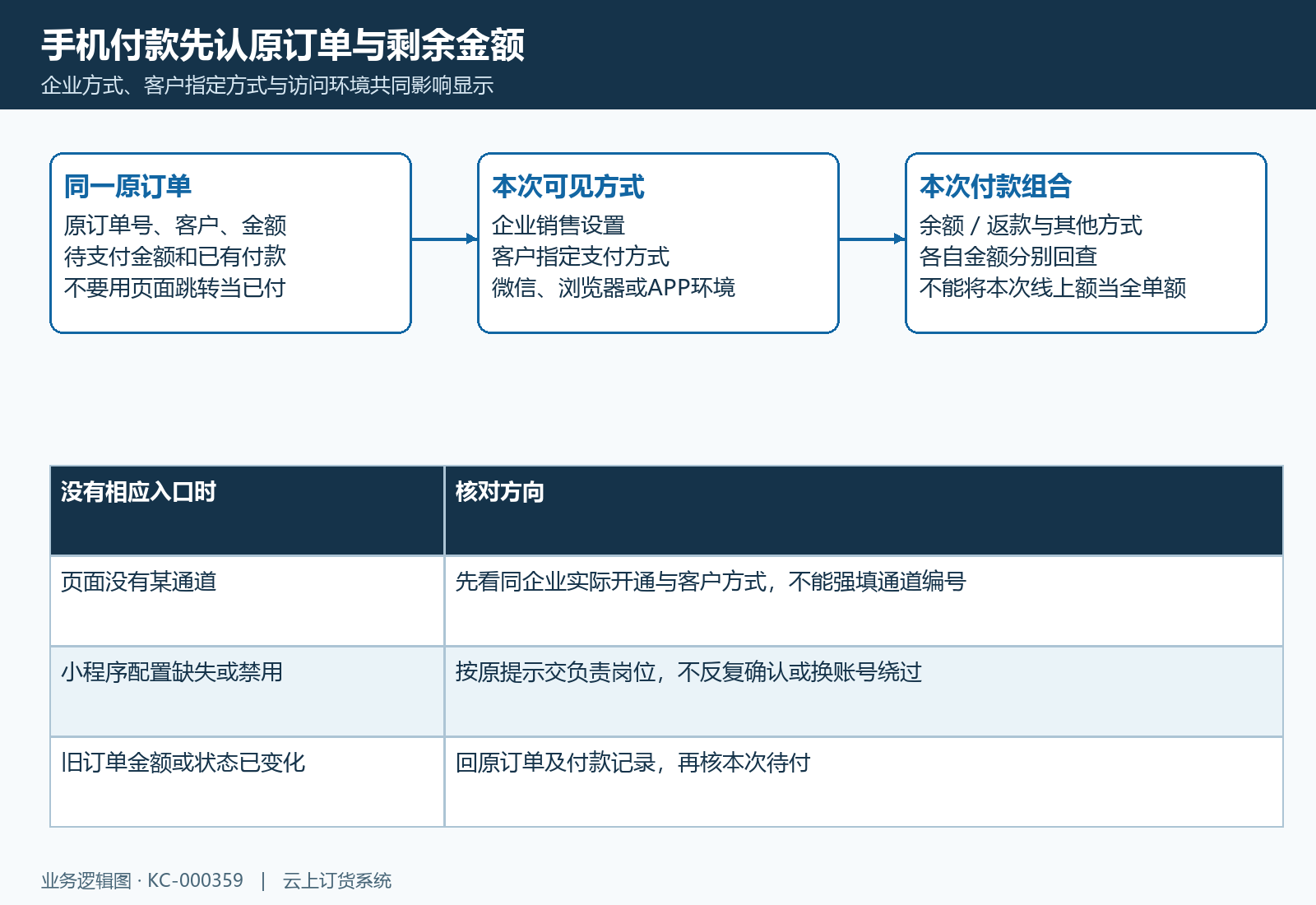
Task: Click the line 客户指定支付方式
Action: [581, 256]
